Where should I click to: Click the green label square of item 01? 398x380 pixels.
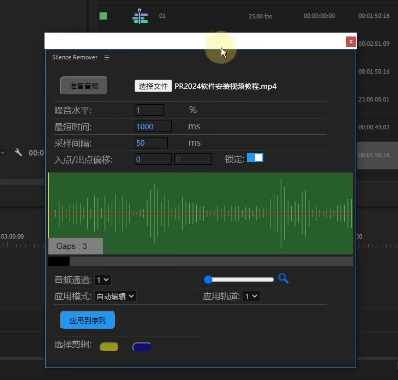103,16
